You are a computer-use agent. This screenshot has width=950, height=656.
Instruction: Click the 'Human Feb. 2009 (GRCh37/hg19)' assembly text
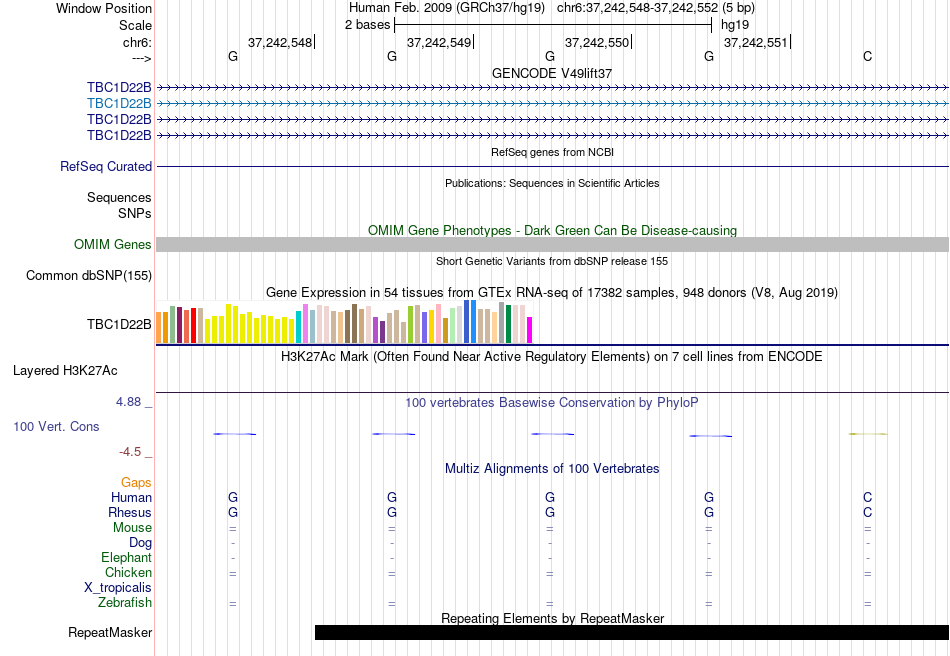[x=447, y=8]
